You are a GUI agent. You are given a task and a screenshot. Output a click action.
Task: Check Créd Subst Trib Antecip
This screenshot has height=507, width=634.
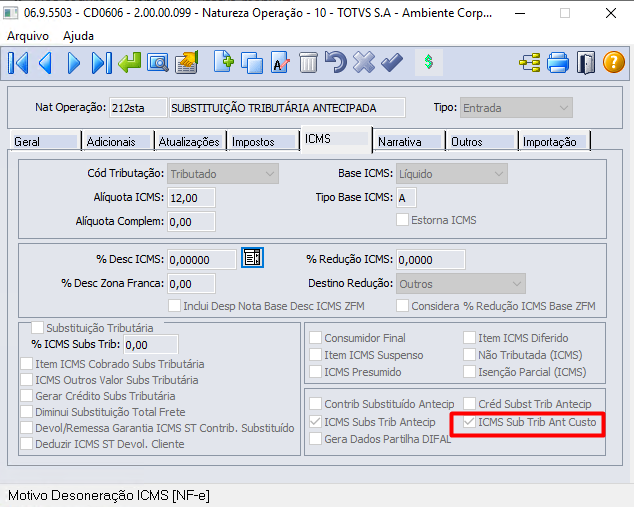point(469,403)
